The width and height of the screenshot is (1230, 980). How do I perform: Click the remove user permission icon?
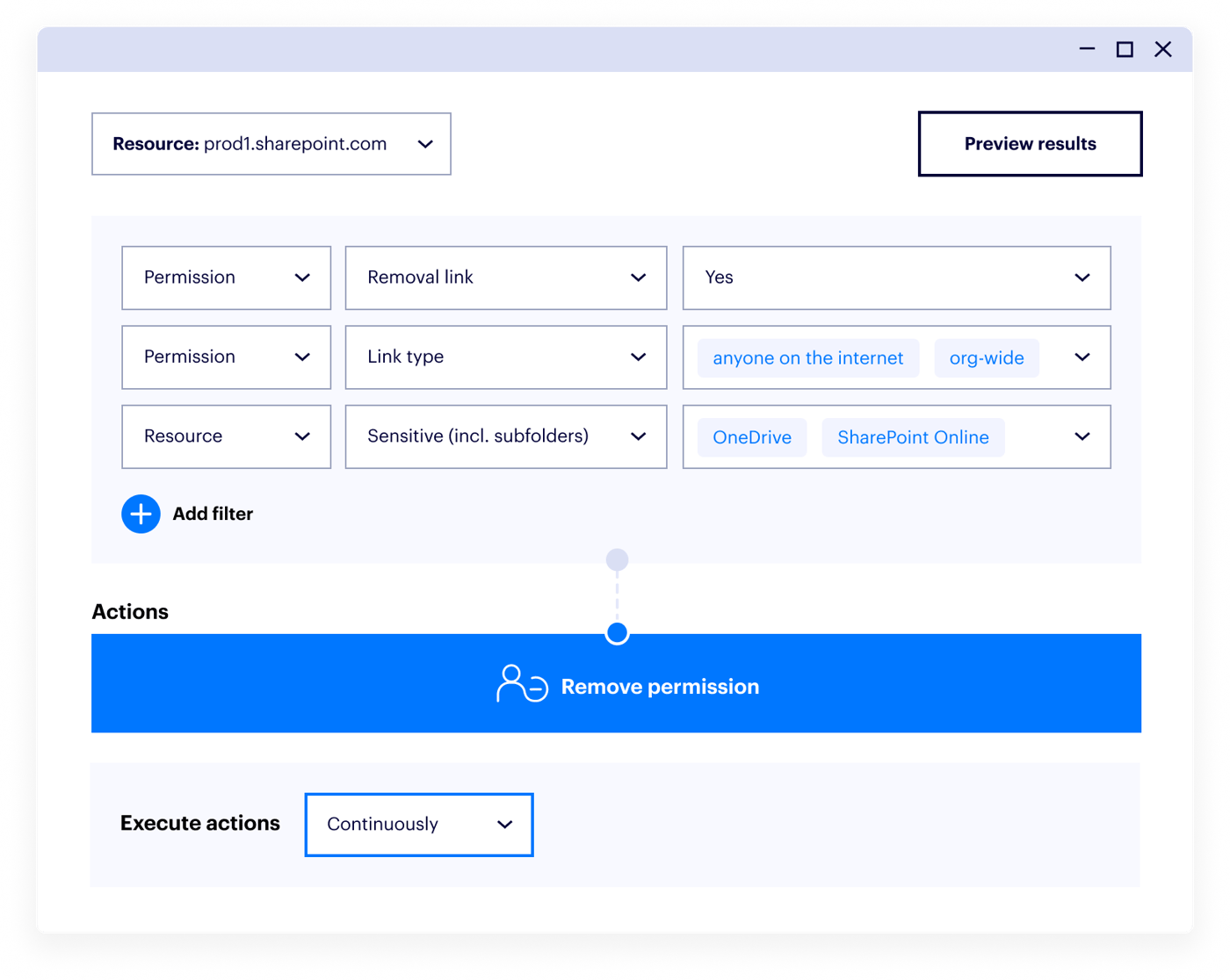(522, 685)
